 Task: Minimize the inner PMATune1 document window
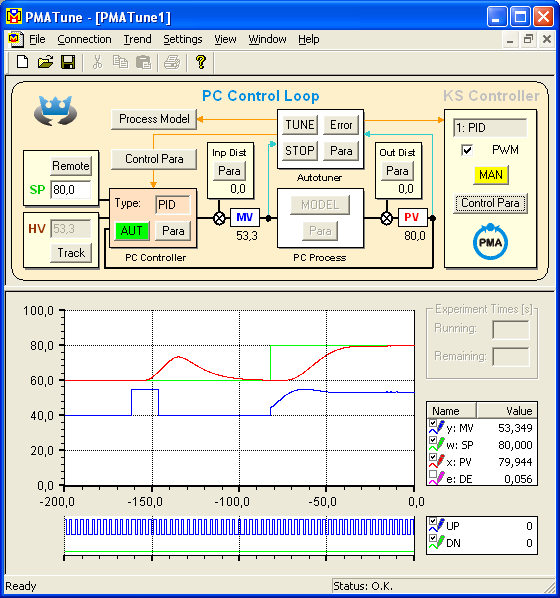[510, 39]
